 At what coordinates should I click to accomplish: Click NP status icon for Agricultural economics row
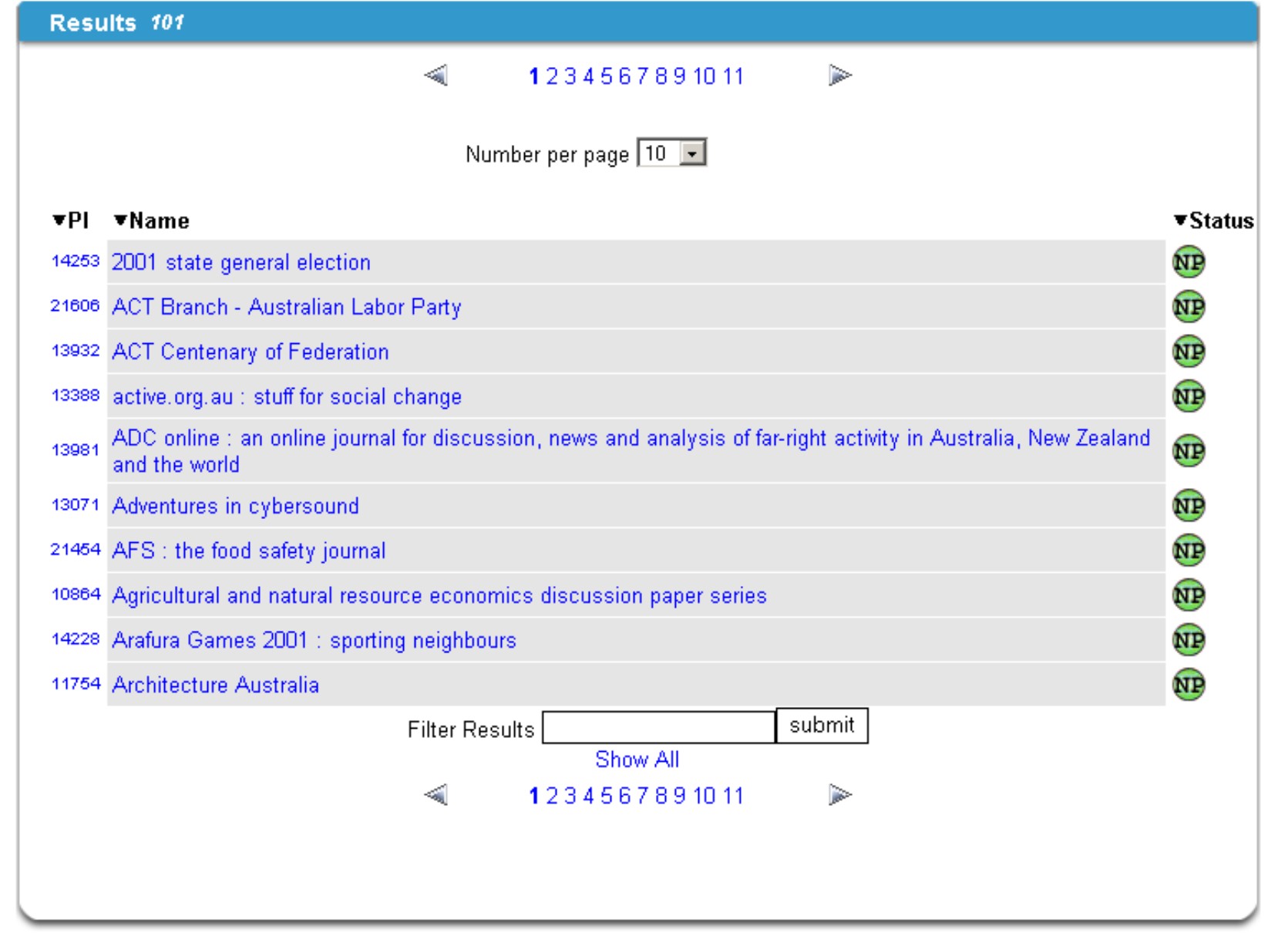click(1188, 595)
